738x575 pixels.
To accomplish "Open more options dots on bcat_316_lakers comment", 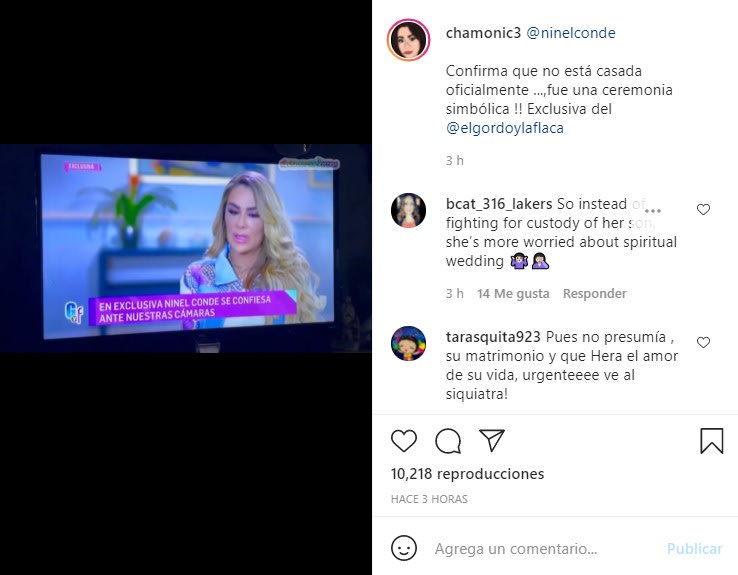I will [x=653, y=210].
